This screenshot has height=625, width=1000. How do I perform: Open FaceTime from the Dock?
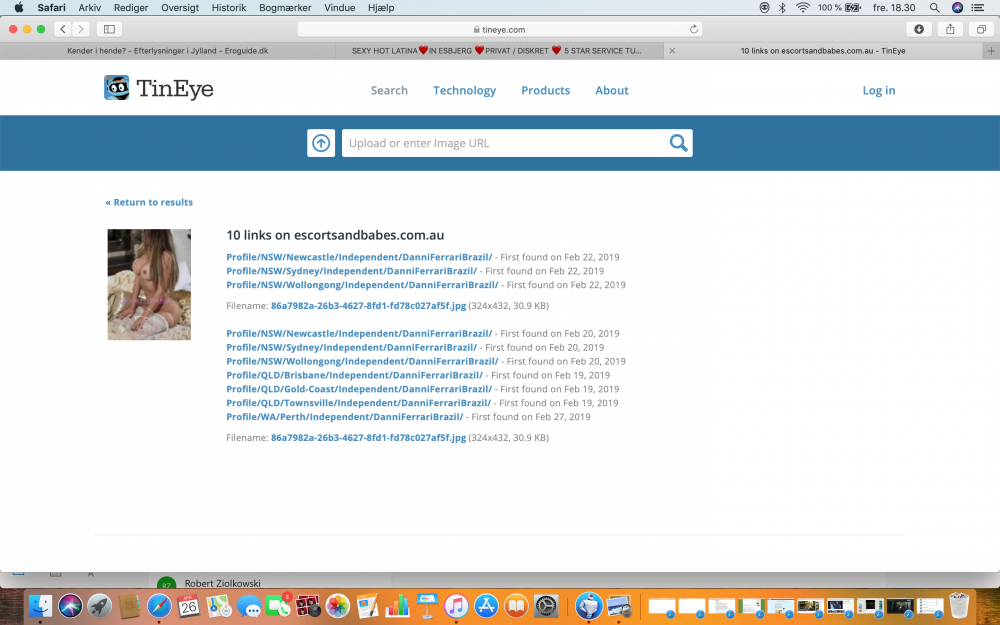[278, 605]
